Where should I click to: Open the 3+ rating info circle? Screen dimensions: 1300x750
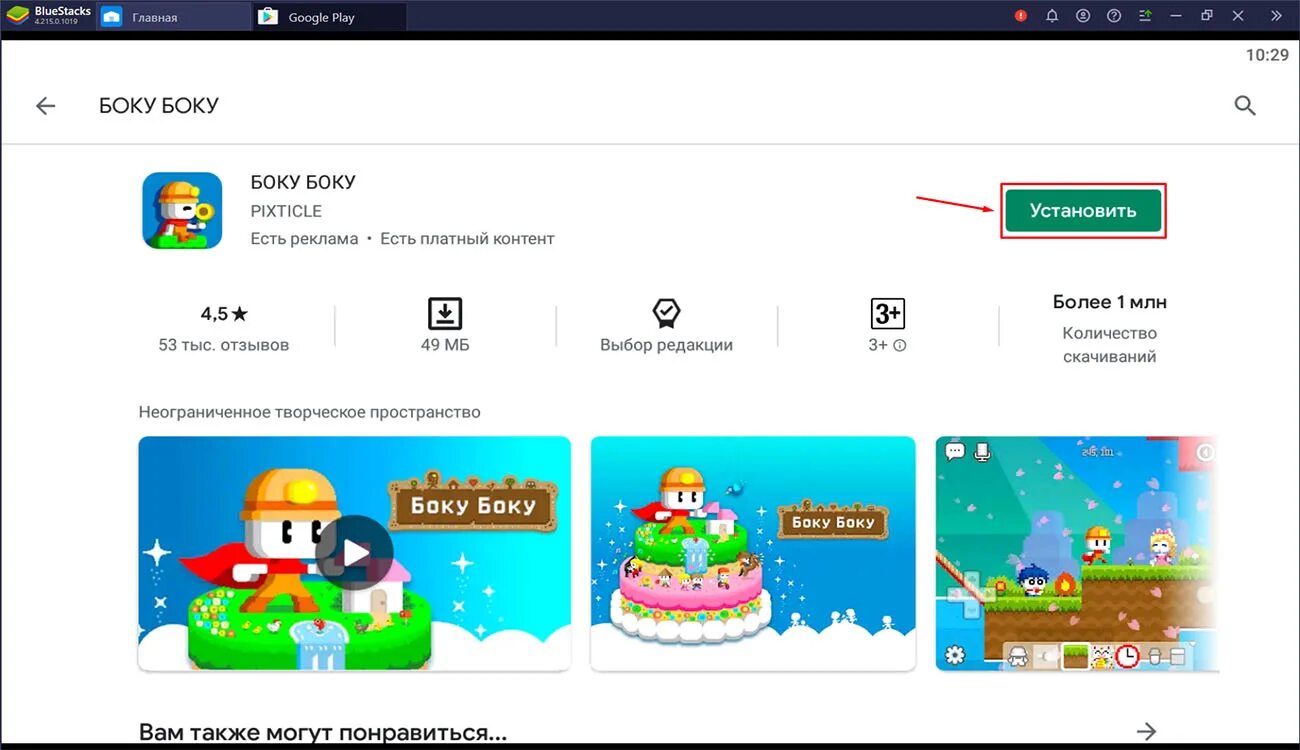(900, 346)
